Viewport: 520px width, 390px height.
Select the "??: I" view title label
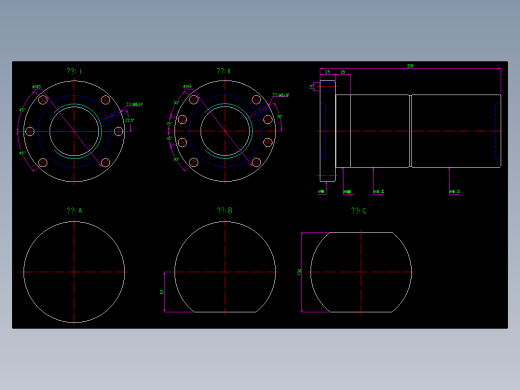(74, 71)
